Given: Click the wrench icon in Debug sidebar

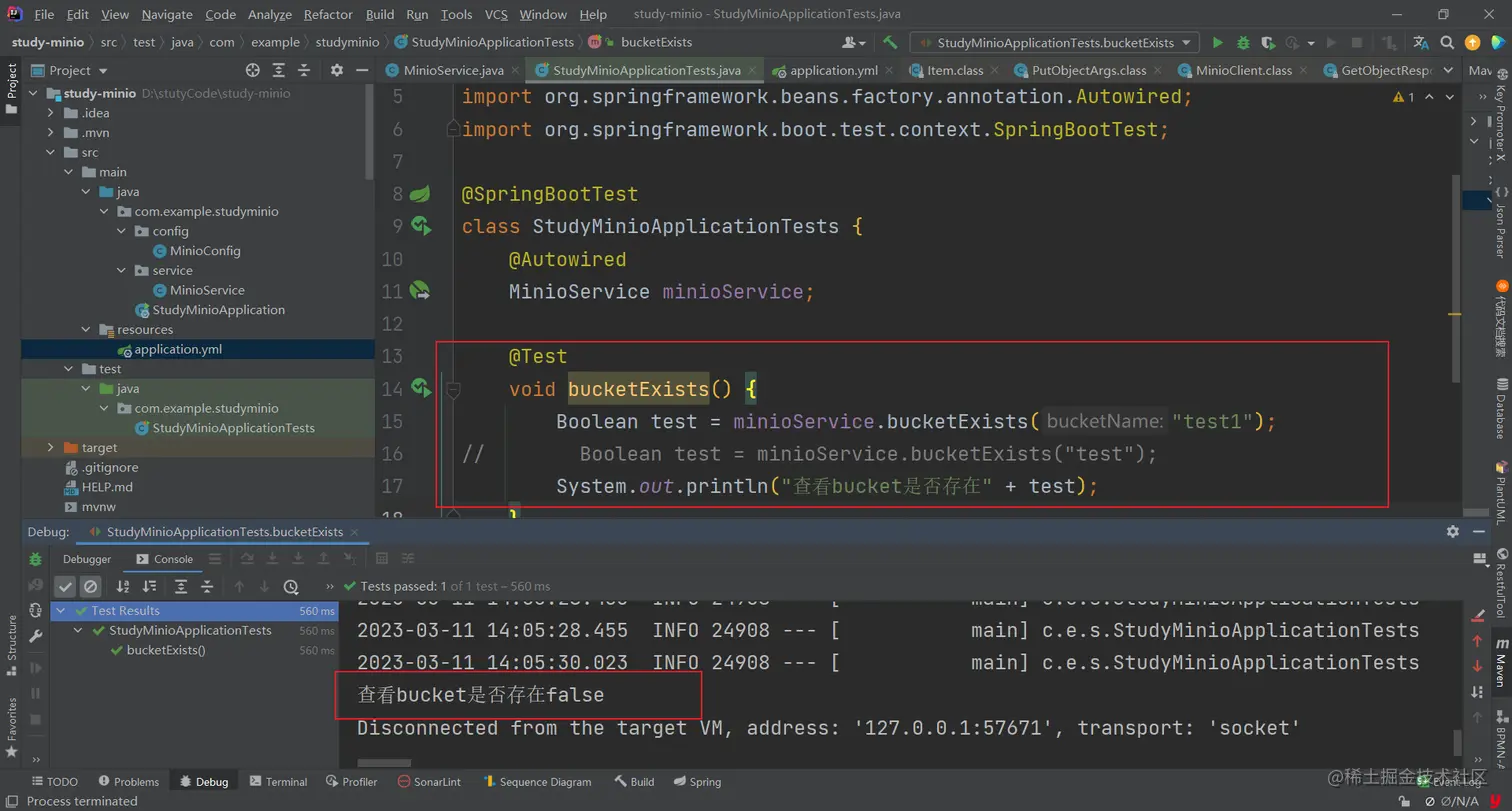Looking at the screenshot, I should 36,636.
